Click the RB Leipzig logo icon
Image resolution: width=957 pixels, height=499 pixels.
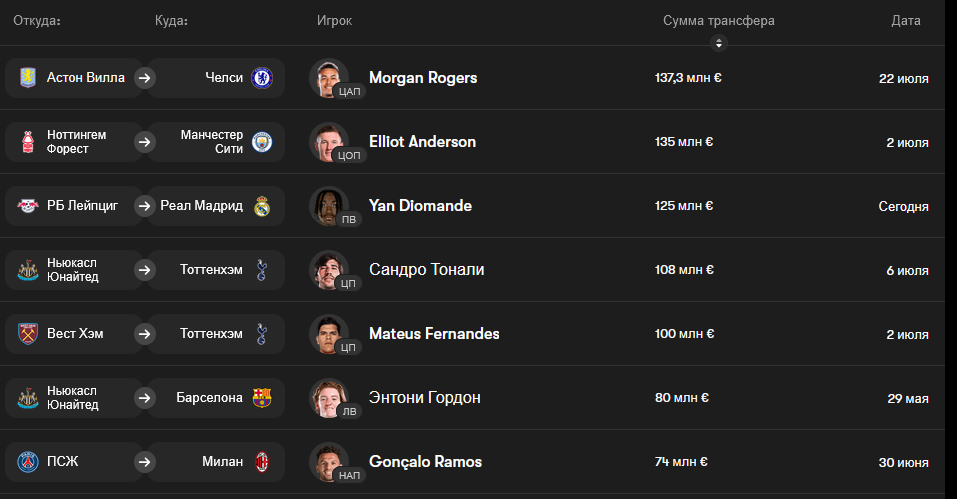(x=28, y=206)
